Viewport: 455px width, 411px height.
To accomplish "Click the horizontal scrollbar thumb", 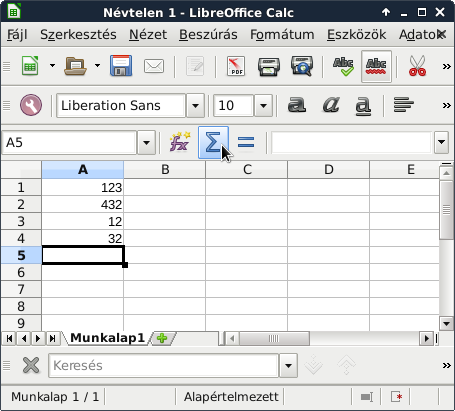I will 274,339.
